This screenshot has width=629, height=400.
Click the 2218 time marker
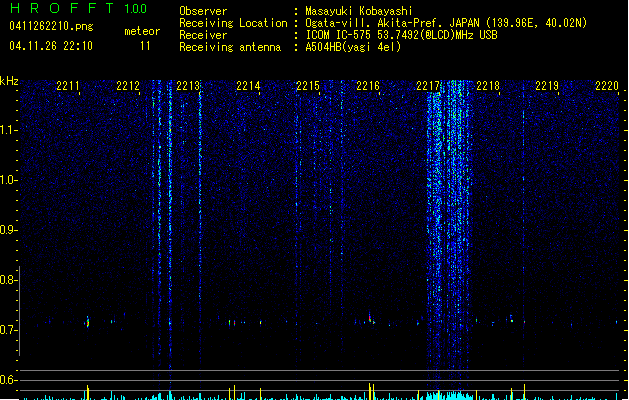488,86
